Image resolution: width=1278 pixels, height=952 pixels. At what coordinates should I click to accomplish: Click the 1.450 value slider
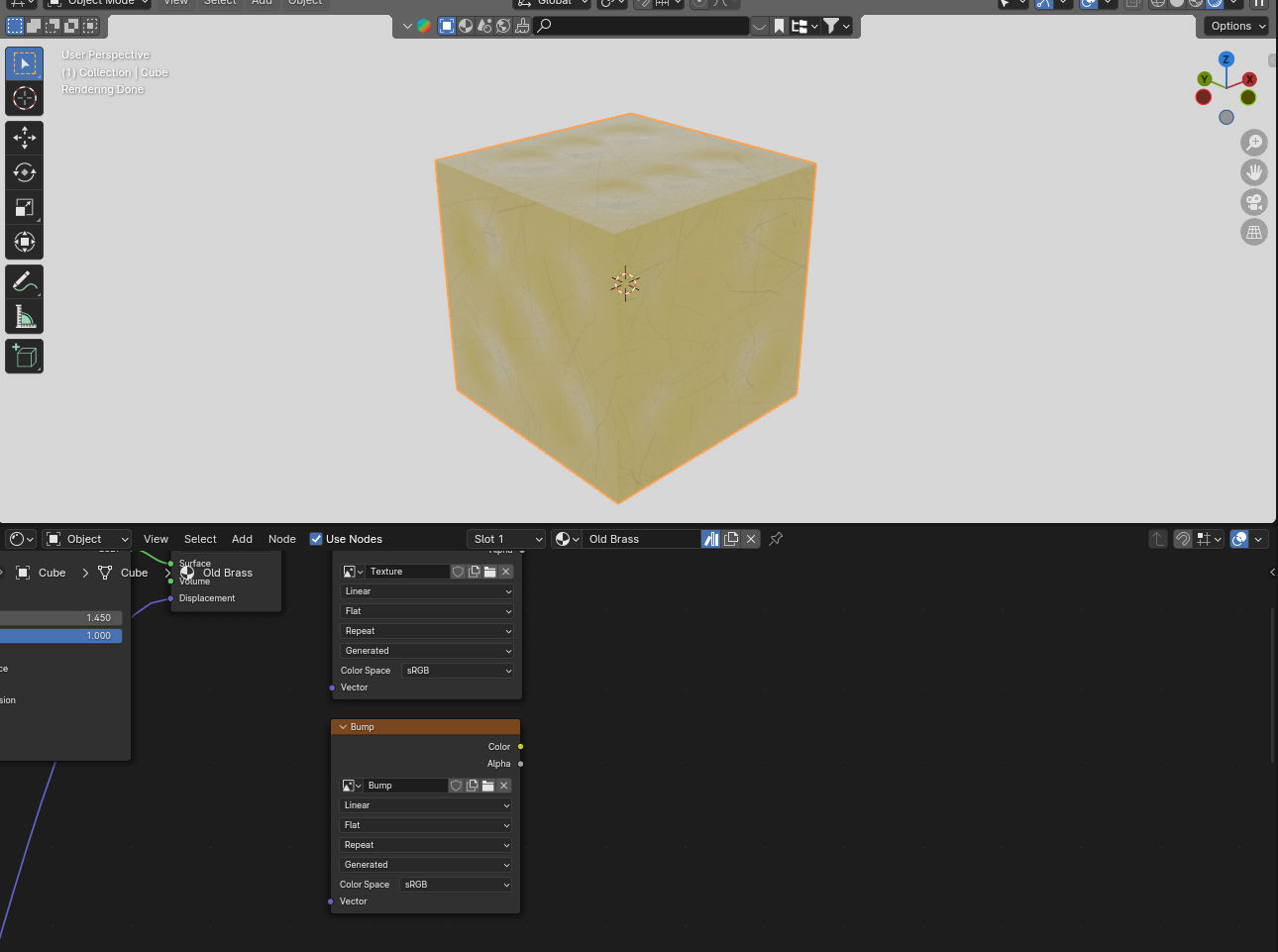click(x=61, y=618)
